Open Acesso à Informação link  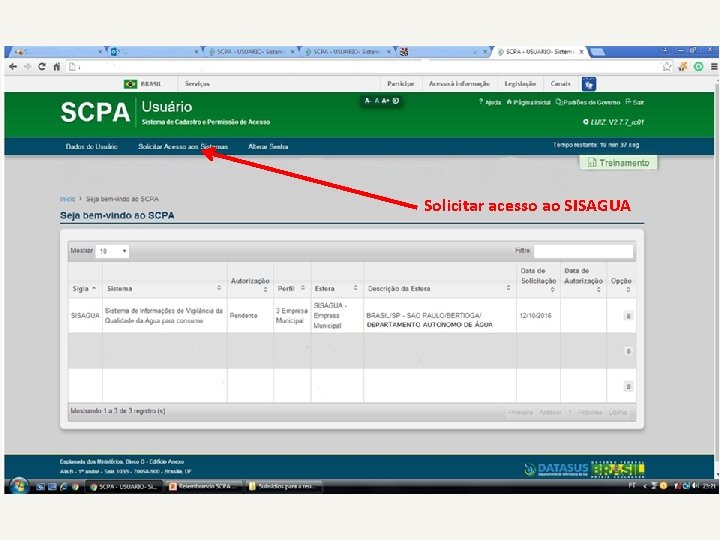click(459, 84)
